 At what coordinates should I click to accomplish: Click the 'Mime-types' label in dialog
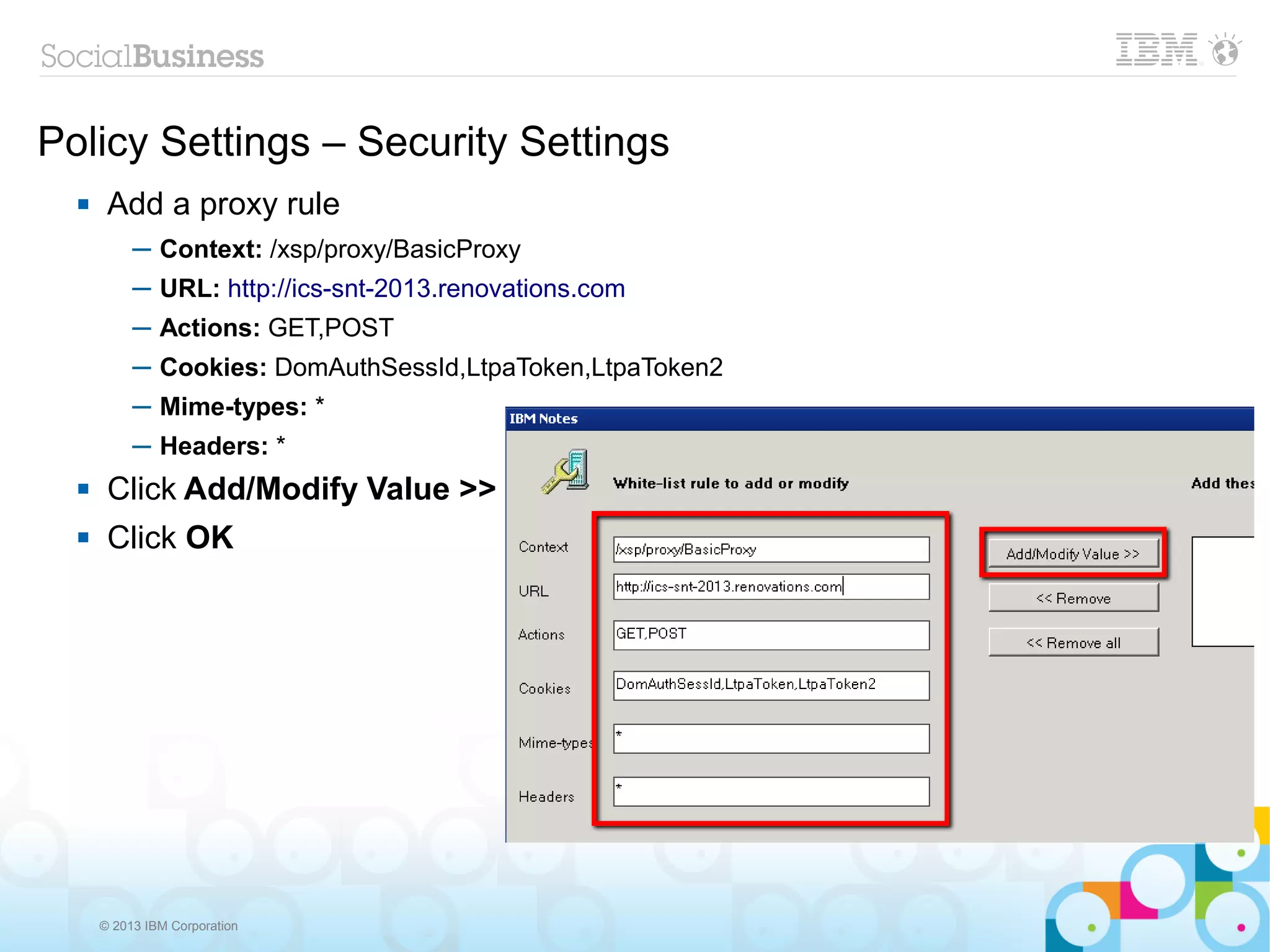(x=556, y=742)
